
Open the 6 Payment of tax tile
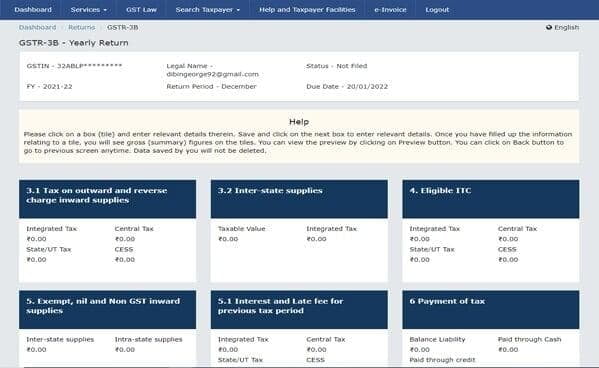click(491, 310)
